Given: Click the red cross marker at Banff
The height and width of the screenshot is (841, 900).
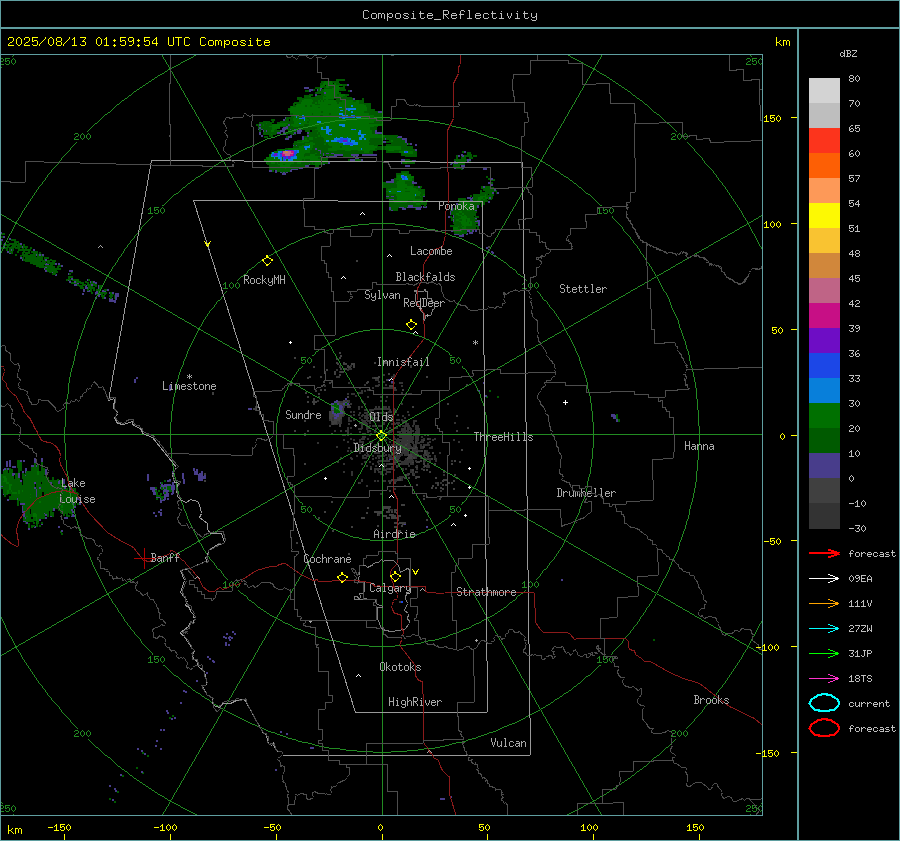Looking at the screenshot, I should (x=143, y=558).
